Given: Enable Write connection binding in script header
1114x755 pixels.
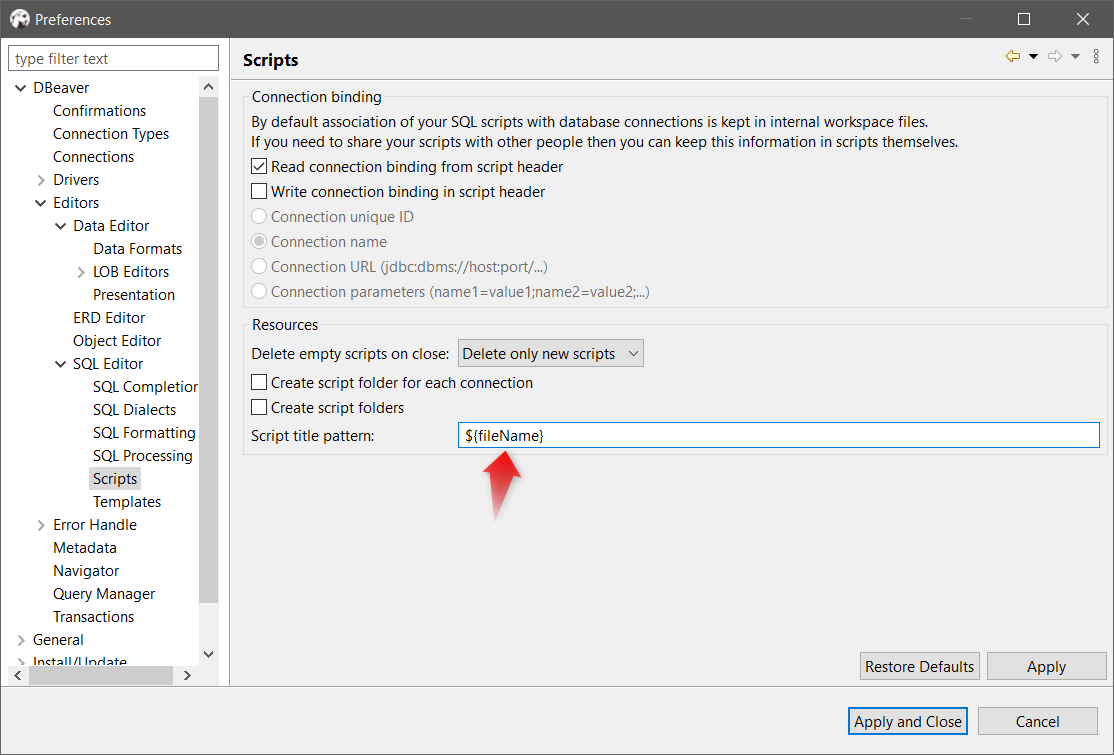Looking at the screenshot, I should 258,191.
